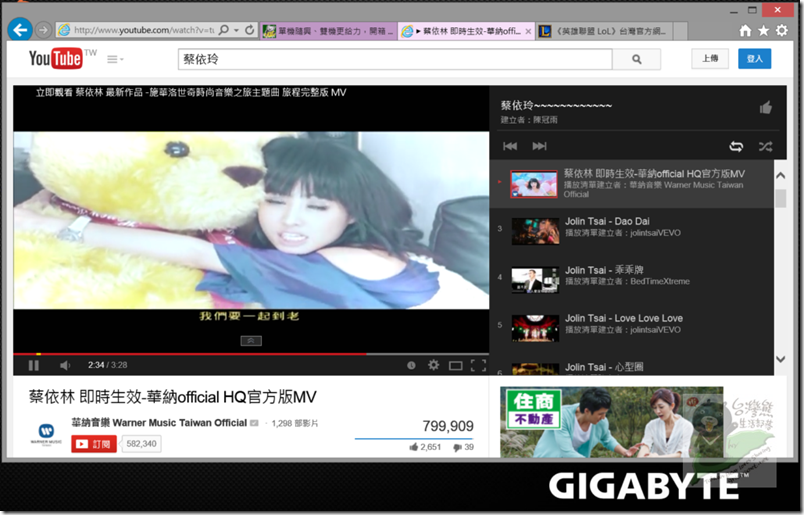804x515 pixels.
Task: Click the address bar search magnifier
Action: 224,30
